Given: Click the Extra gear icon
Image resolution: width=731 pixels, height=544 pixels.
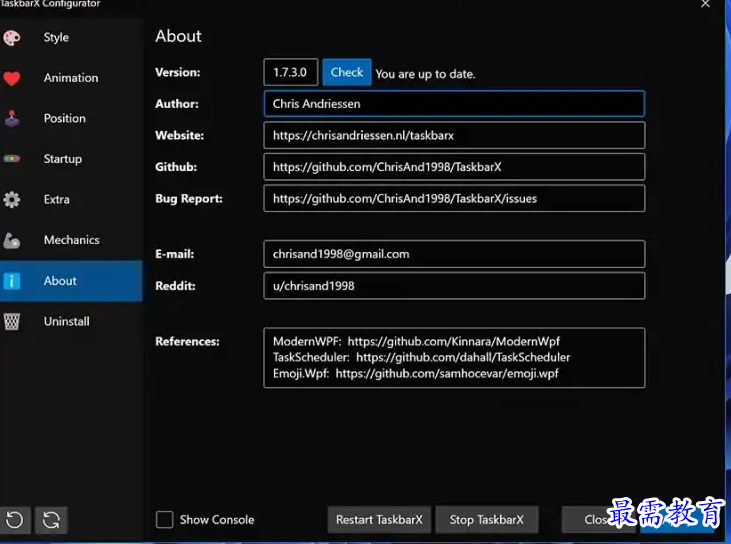Looking at the screenshot, I should [12, 200].
